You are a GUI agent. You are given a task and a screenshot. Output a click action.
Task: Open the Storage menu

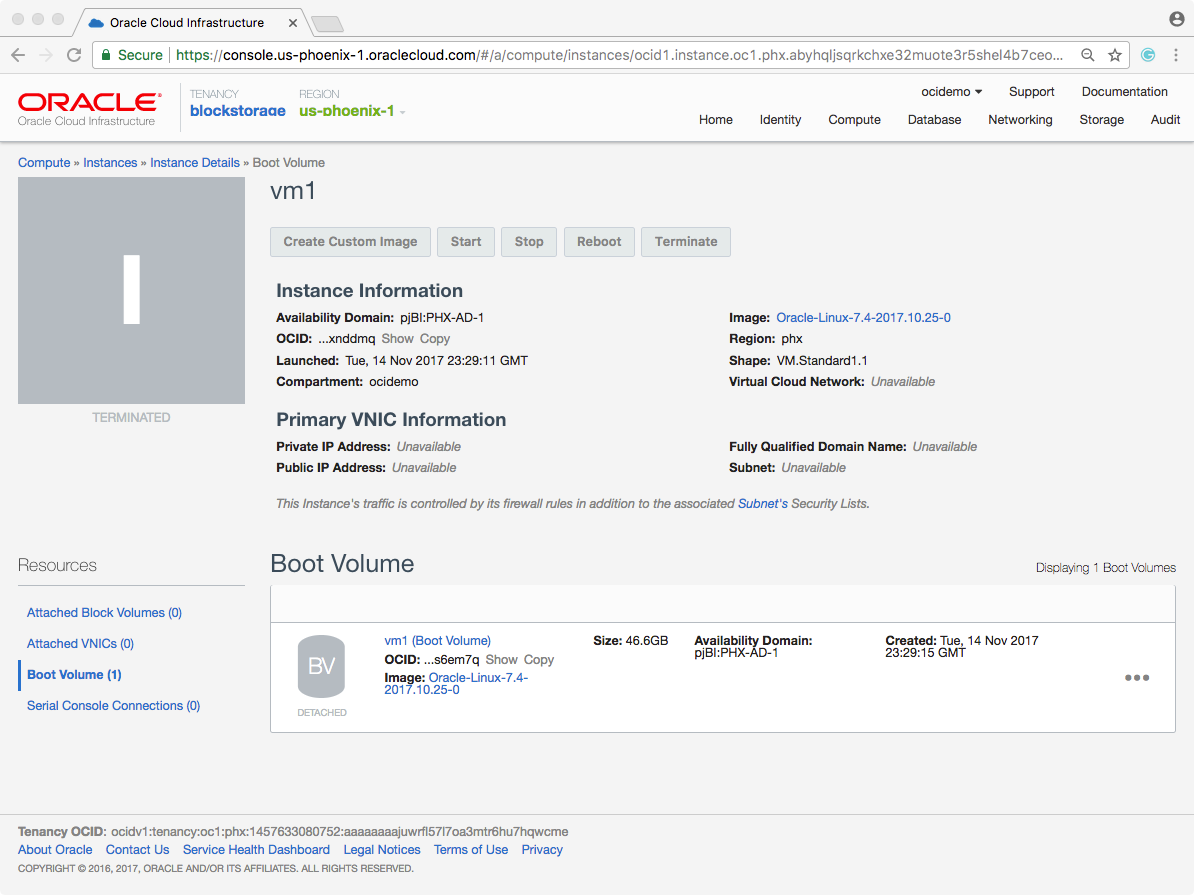click(x=1101, y=120)
